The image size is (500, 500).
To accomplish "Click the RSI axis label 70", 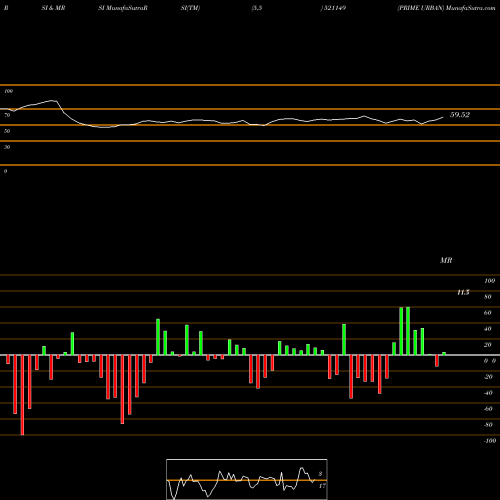I will (7, 115).
